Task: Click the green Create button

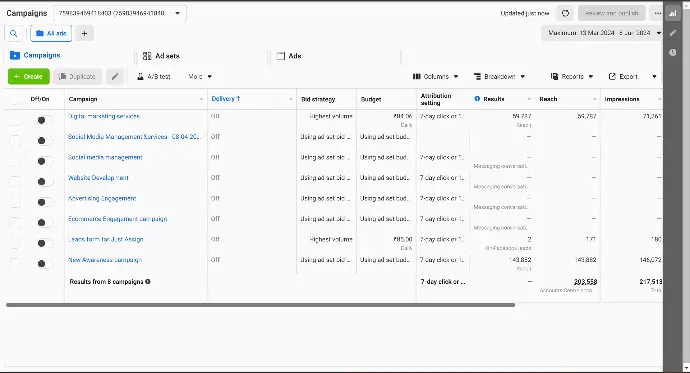Action: [29, 77]
